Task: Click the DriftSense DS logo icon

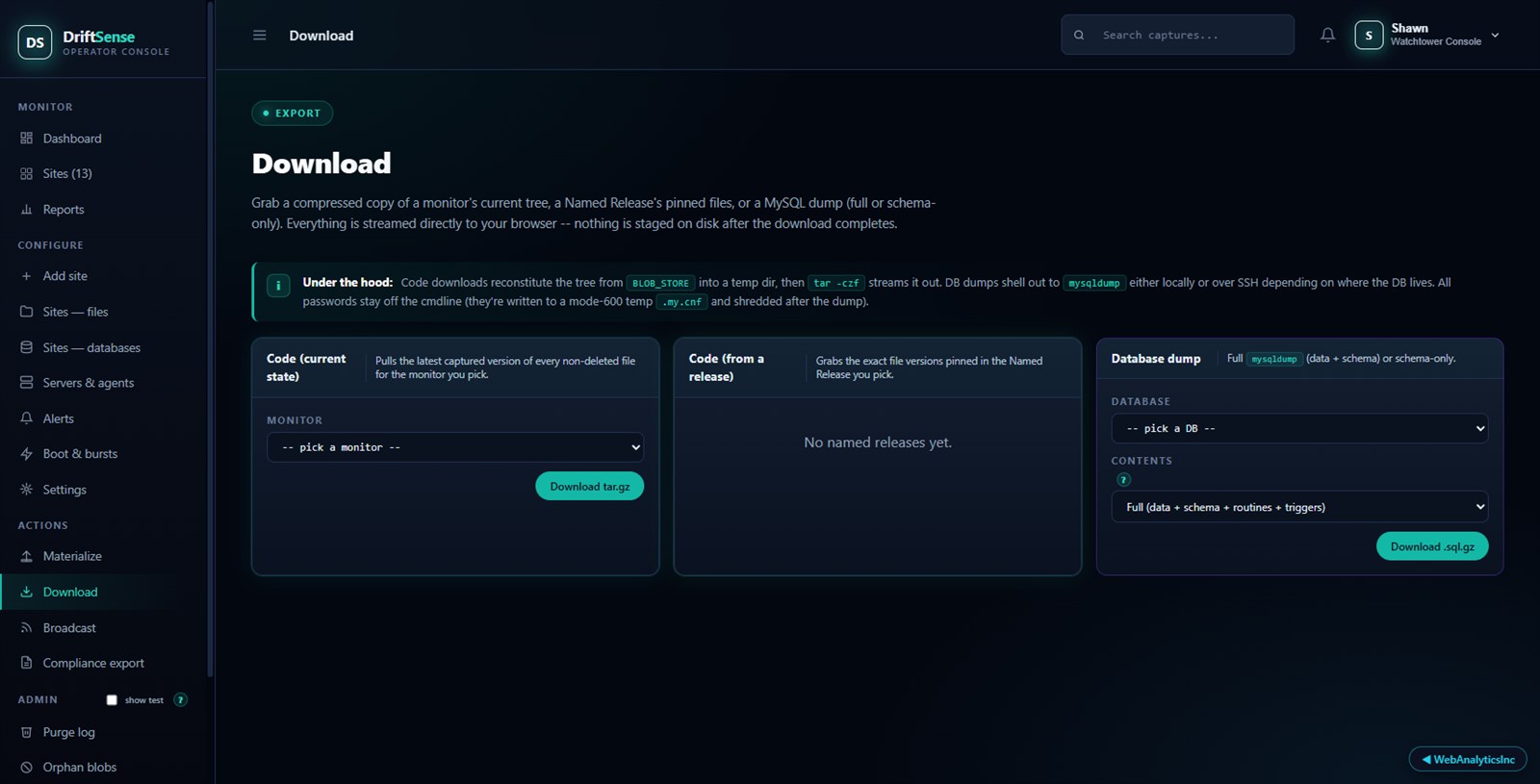Action: (x=35, y=42)
